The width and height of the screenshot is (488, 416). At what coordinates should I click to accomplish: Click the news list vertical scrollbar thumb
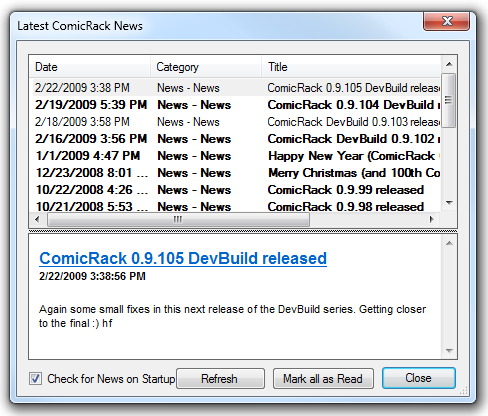point(449,100)
